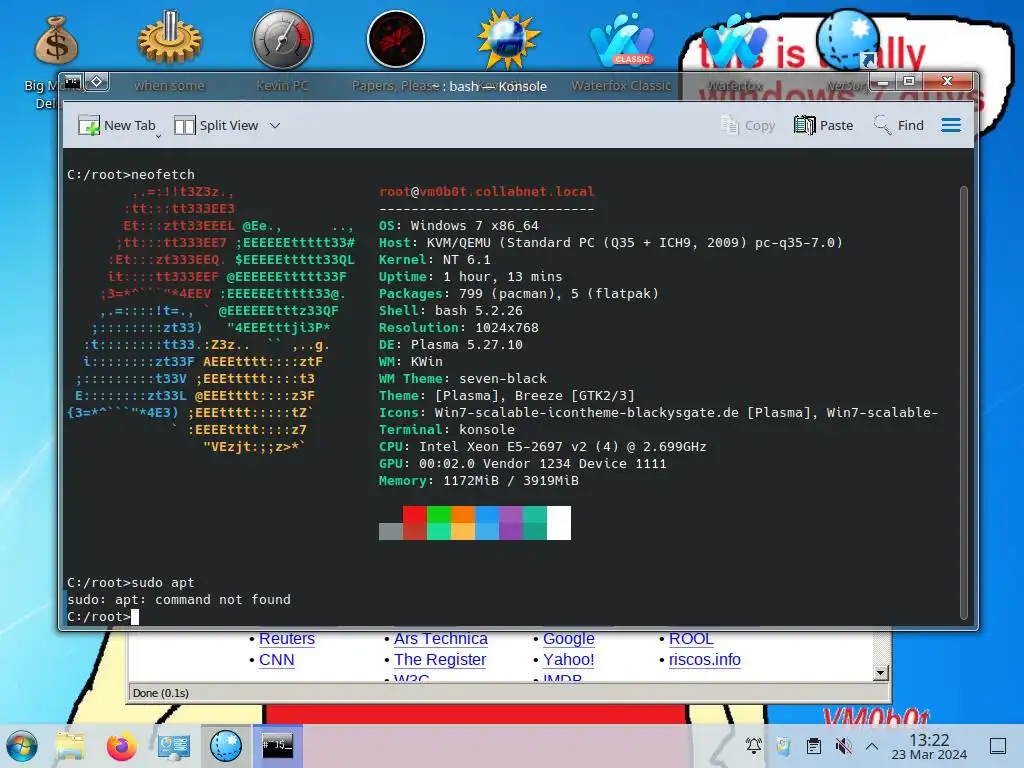Click the Konsole terminal vertical scrollbar

963,402
